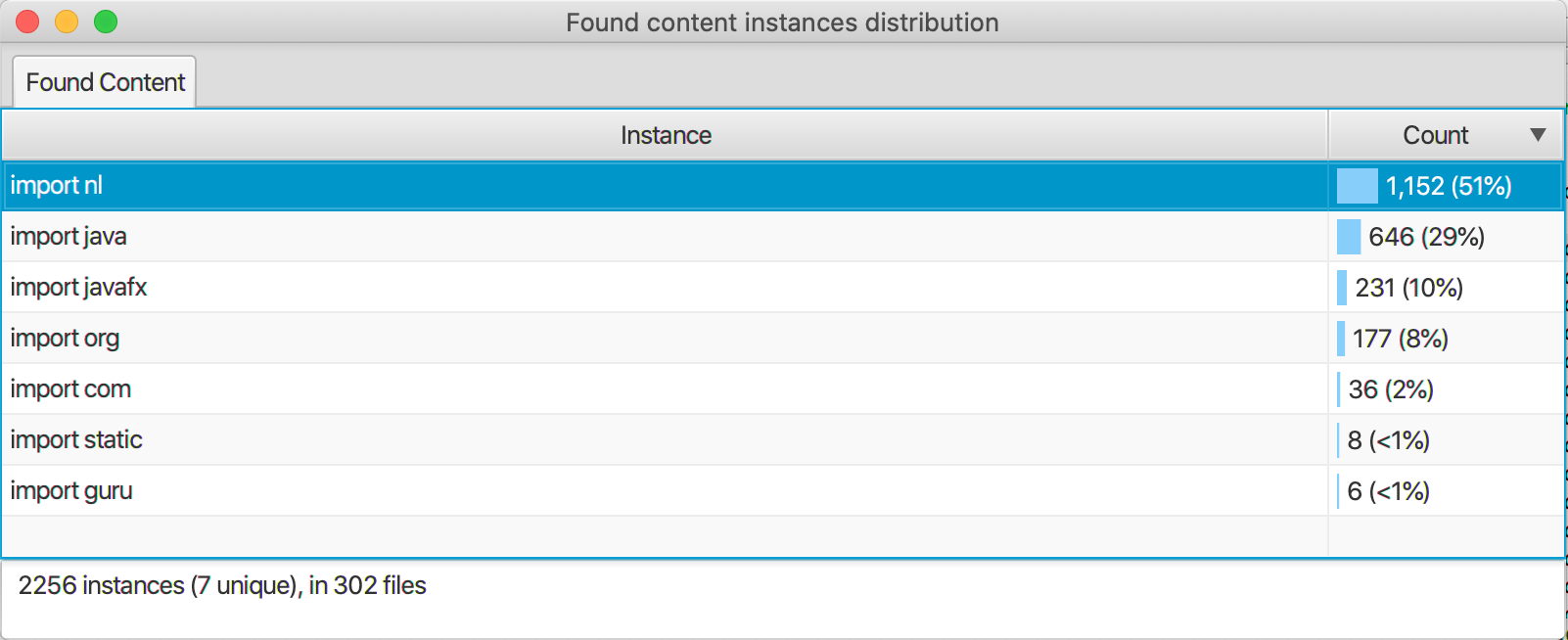This screenshot has height=640, width=1568.
Task: Click the empty row below import guru
Action: [x=782, y=536]
